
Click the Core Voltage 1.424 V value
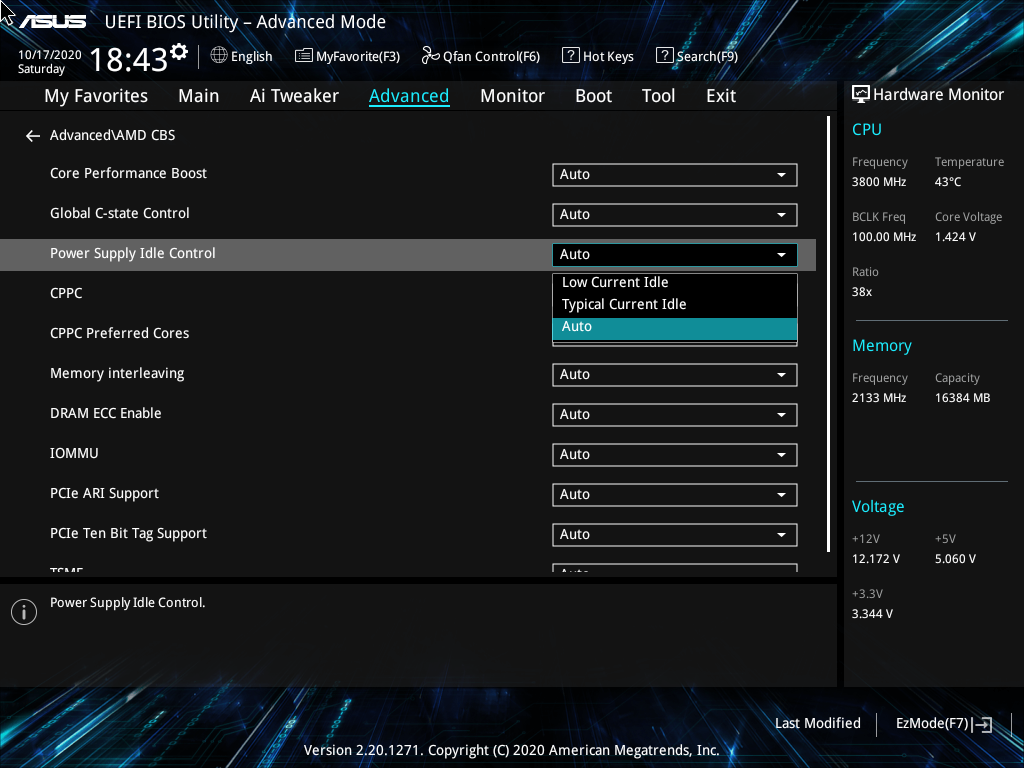click(955, 237)
